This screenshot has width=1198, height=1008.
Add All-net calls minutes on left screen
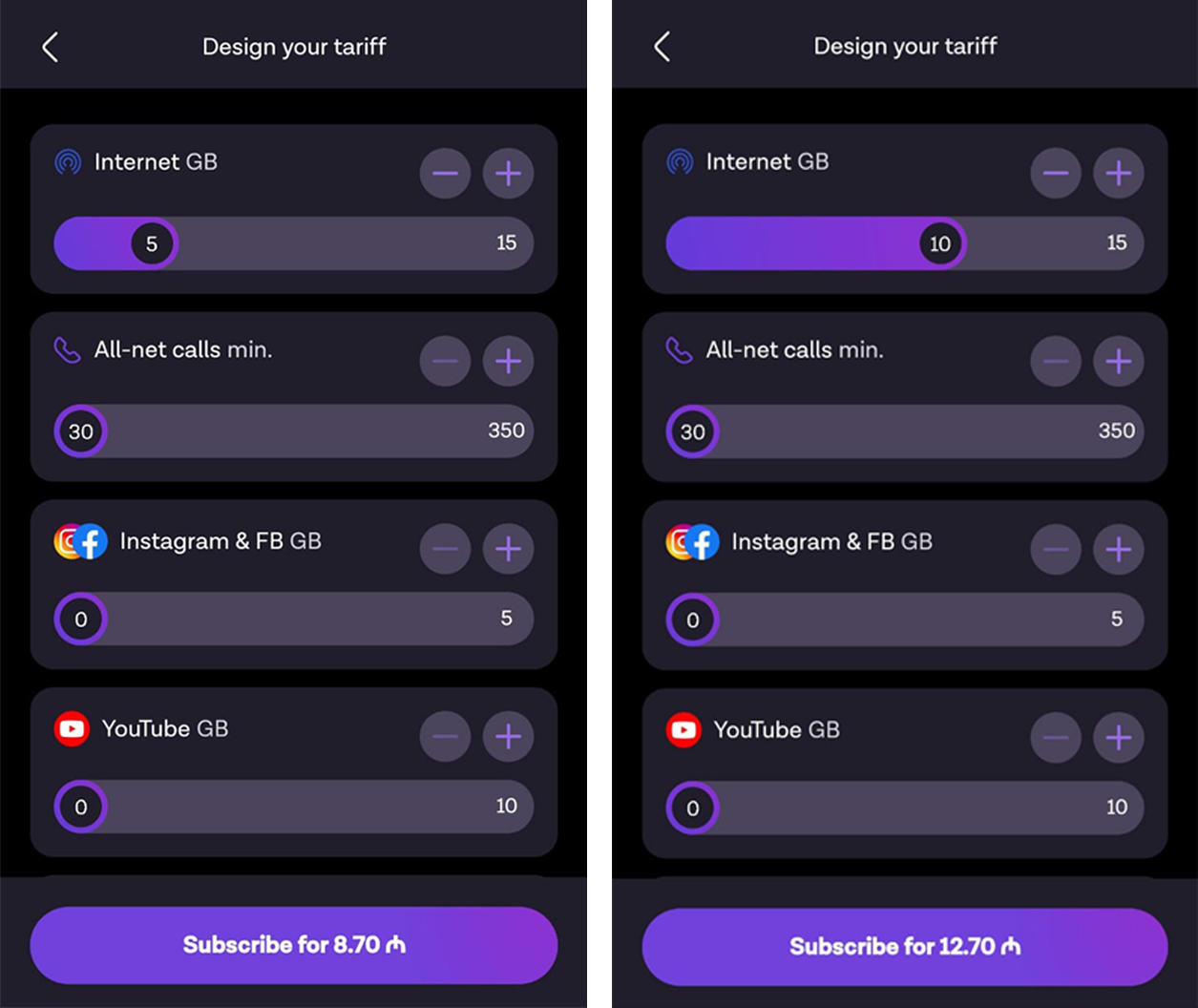(x=508, y=361)
